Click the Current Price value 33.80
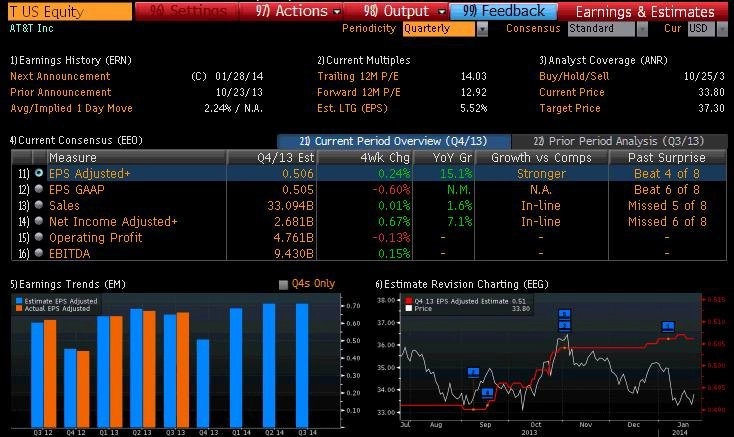Screen dimensions: 734x437 pyautogui.click(x=711, y=92)
